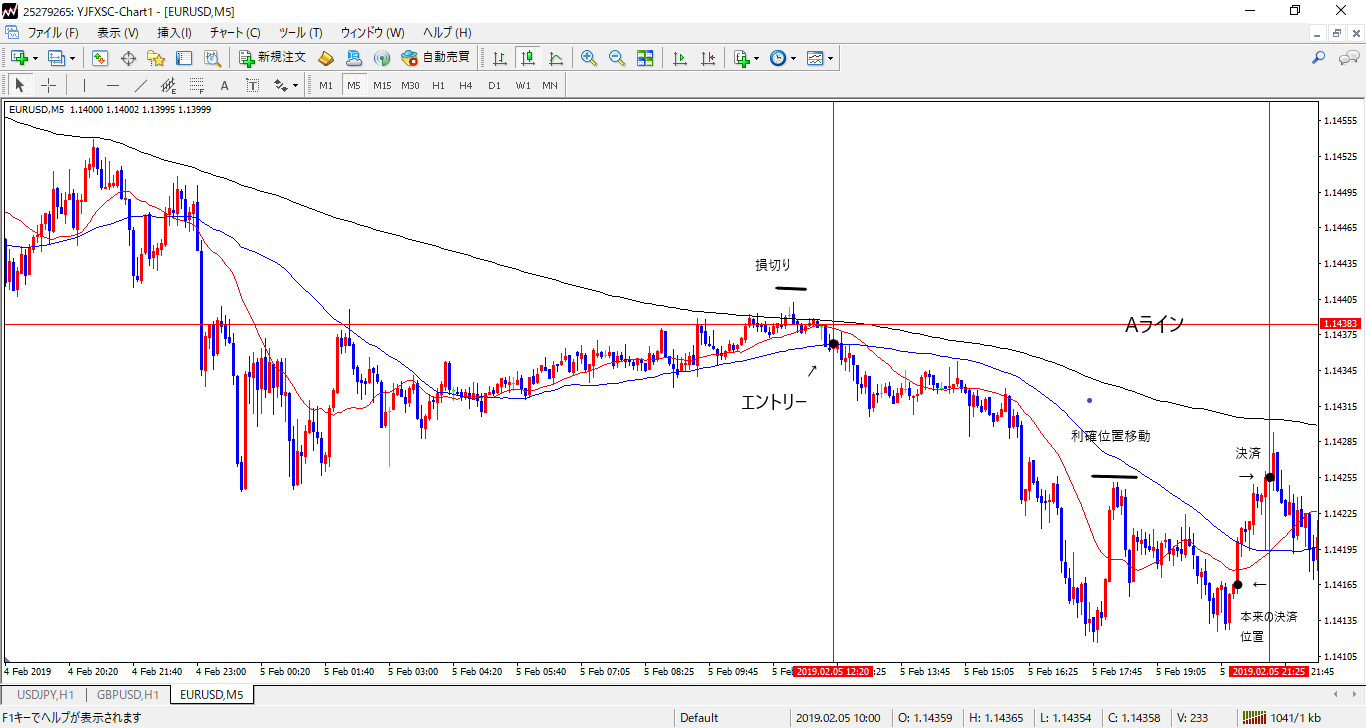Open the ウィンドウ (W) menu
The height and width of the screenshot is (728, 1366).
click(373, 32)
